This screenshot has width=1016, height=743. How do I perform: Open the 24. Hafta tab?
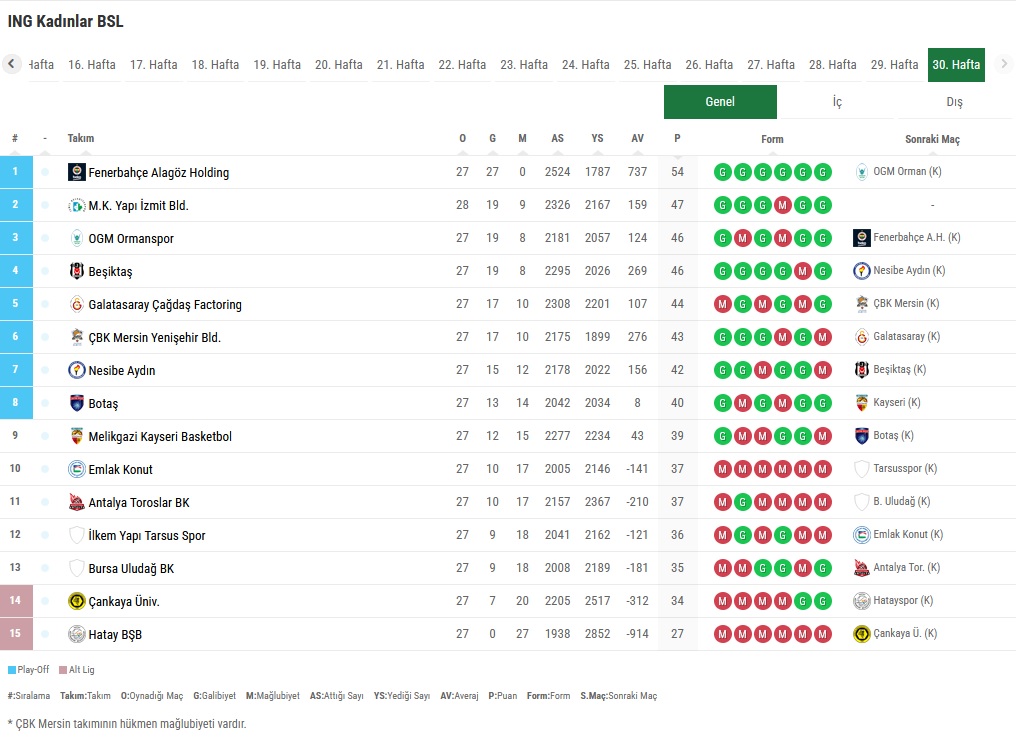(x=586, y=65)
